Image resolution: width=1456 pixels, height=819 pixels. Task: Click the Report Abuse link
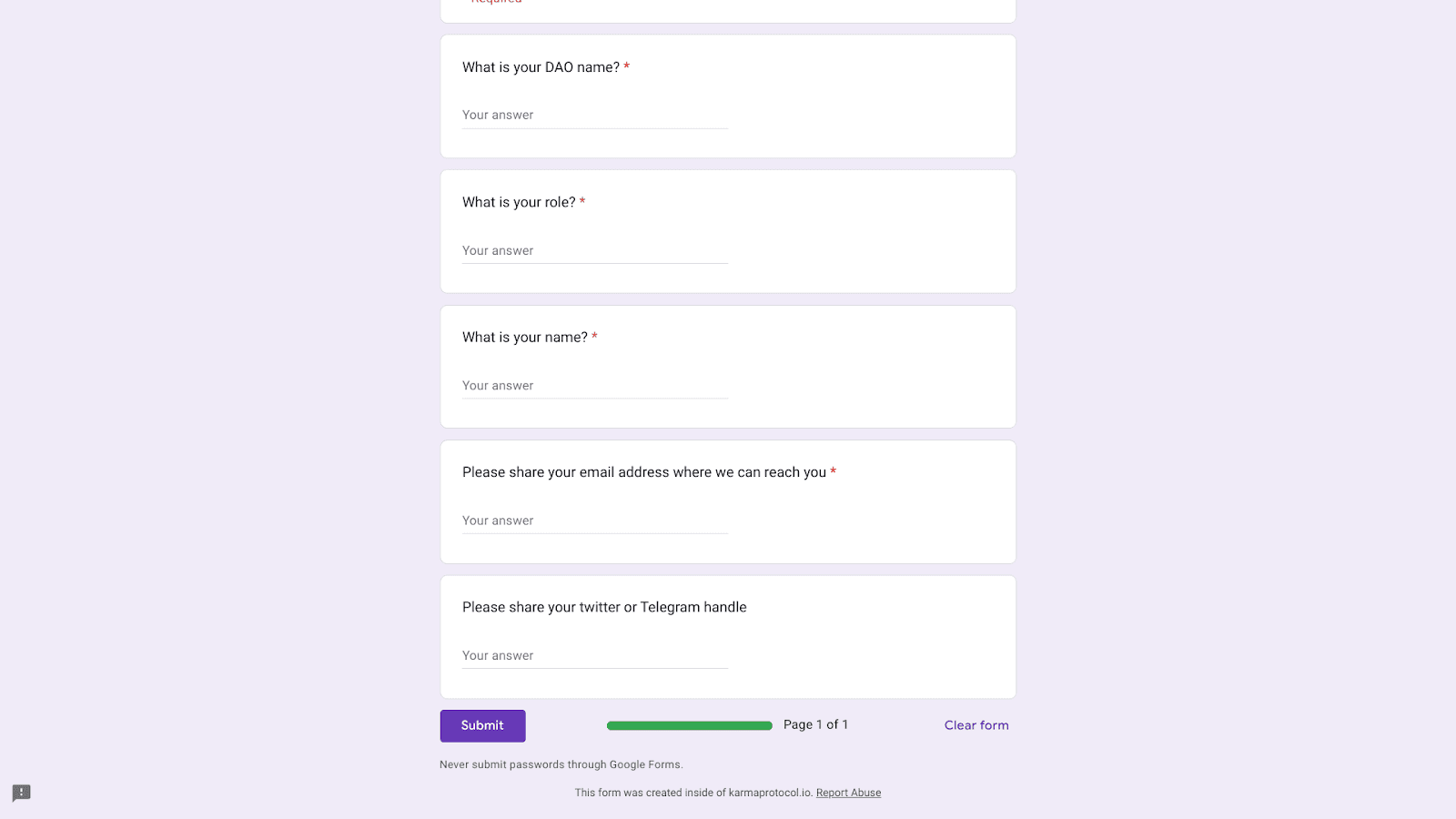pyautogui.click(x=849, y=793)
